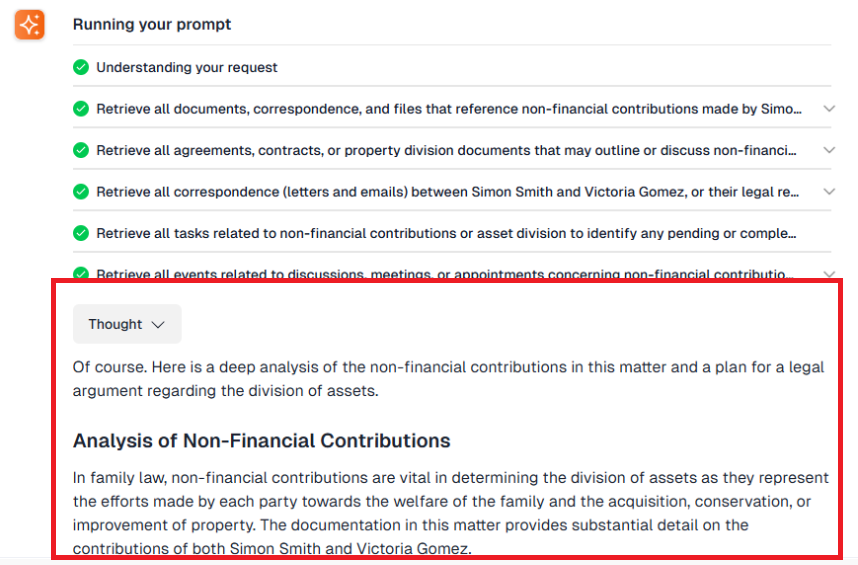The image size is (858, 565).
Task: Click the Running your prompt heading
Action: tap(152, 24)
